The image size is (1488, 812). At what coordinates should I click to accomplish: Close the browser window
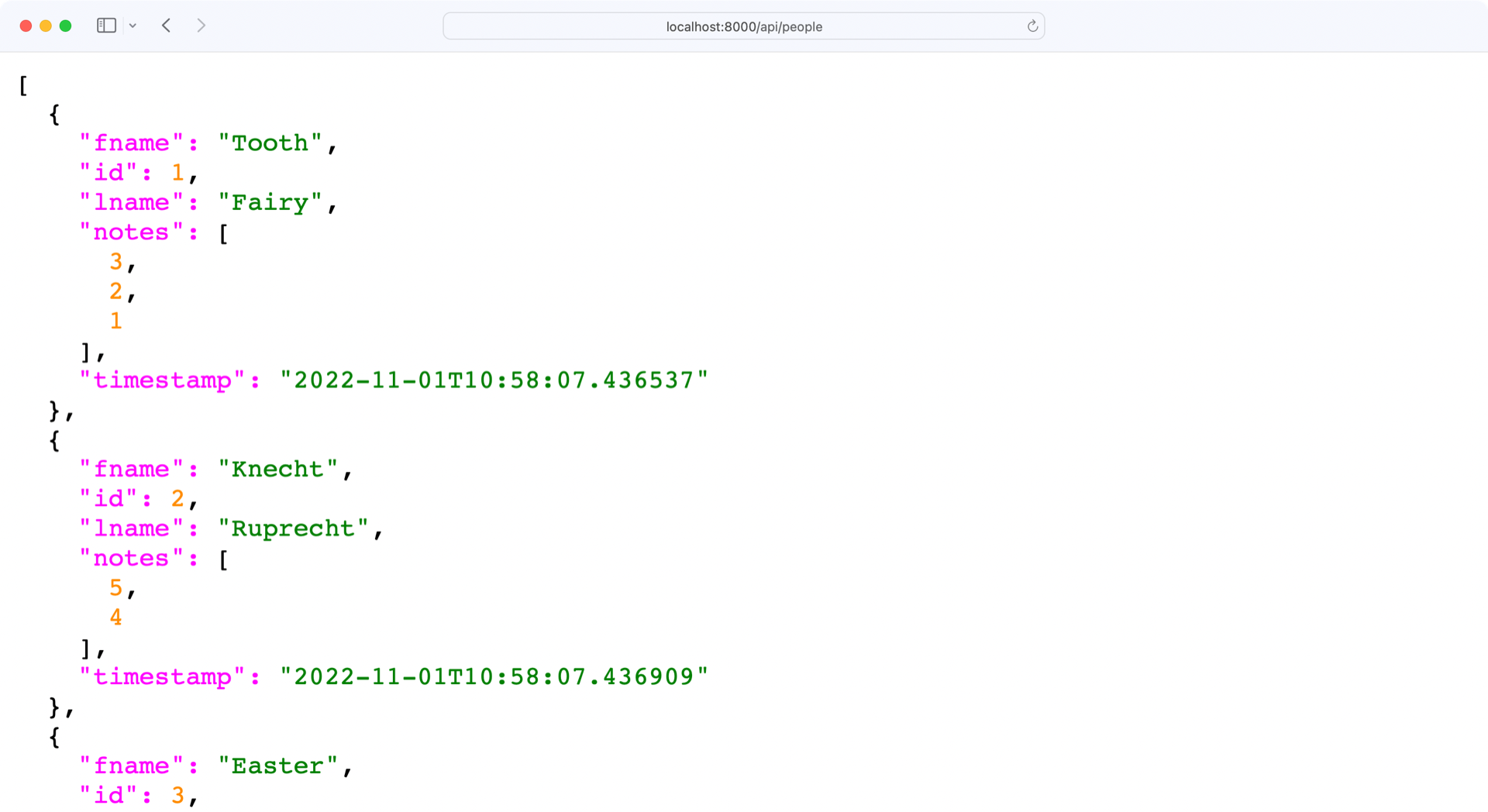[x=26, y=25]
